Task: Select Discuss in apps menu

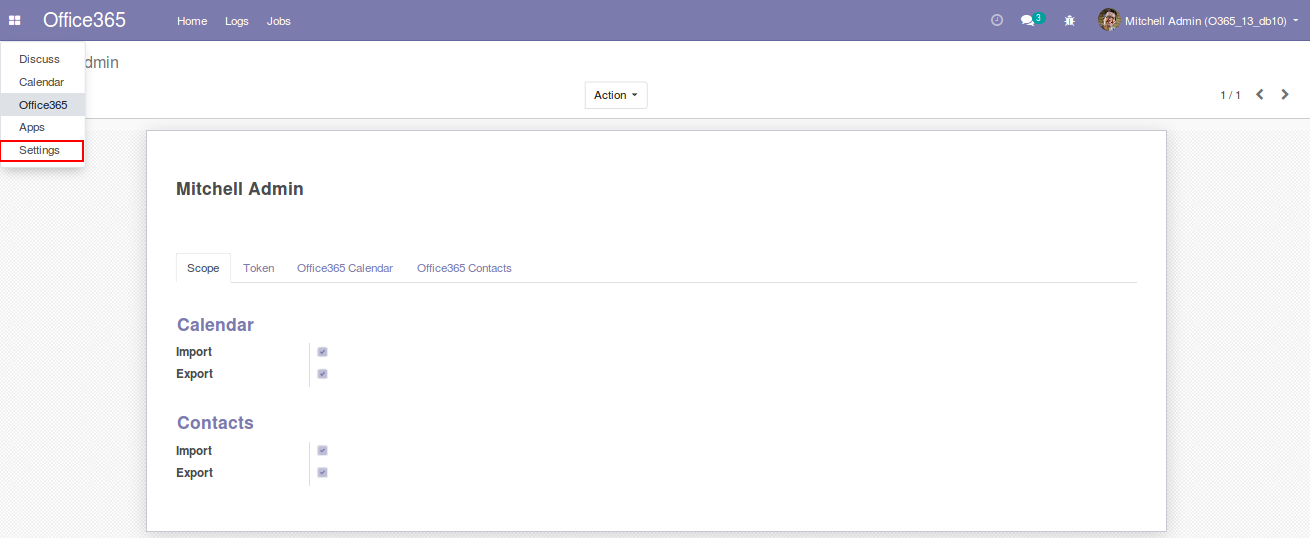Action: pos(42,59)
